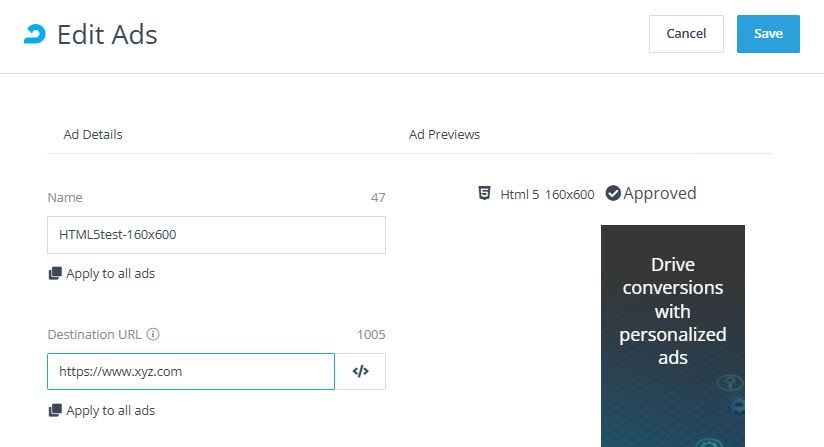This screenshot has width=824, height=447.
Task: Click the Name character counter showing 47
Action: [x=378, y=198]
